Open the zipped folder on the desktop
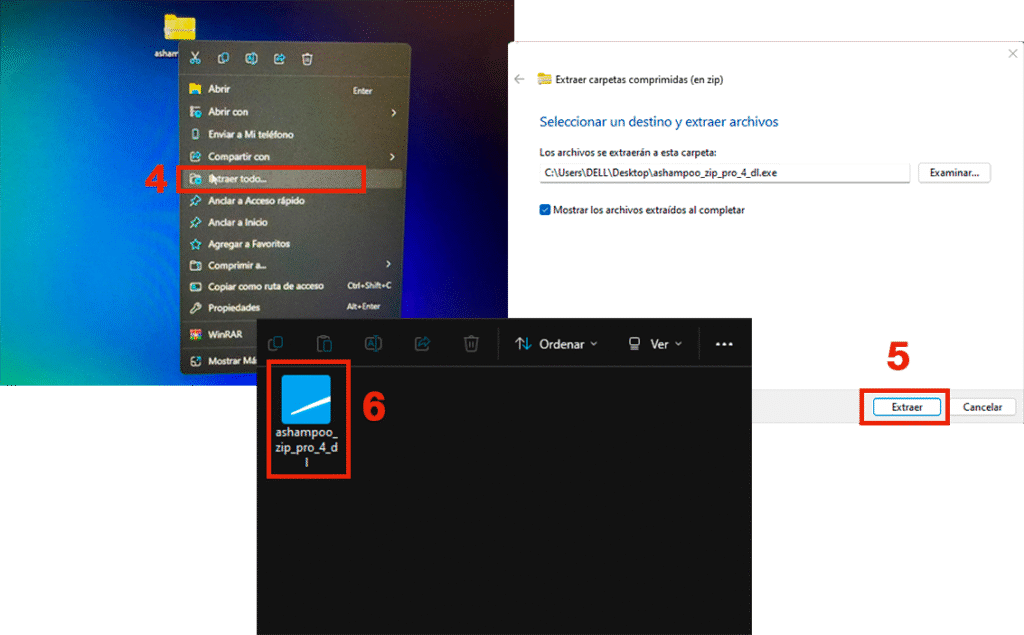 (x=180, y=28)
